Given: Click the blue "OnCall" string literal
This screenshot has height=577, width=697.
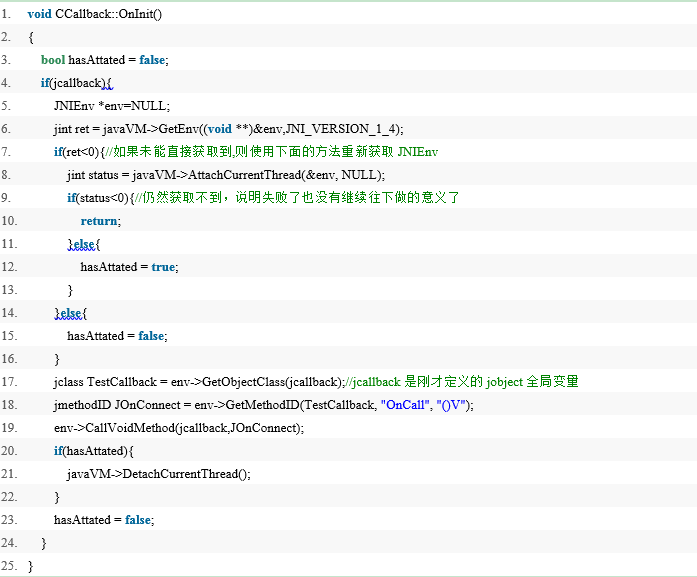Looking at the screenshot, I should point(405,405).
